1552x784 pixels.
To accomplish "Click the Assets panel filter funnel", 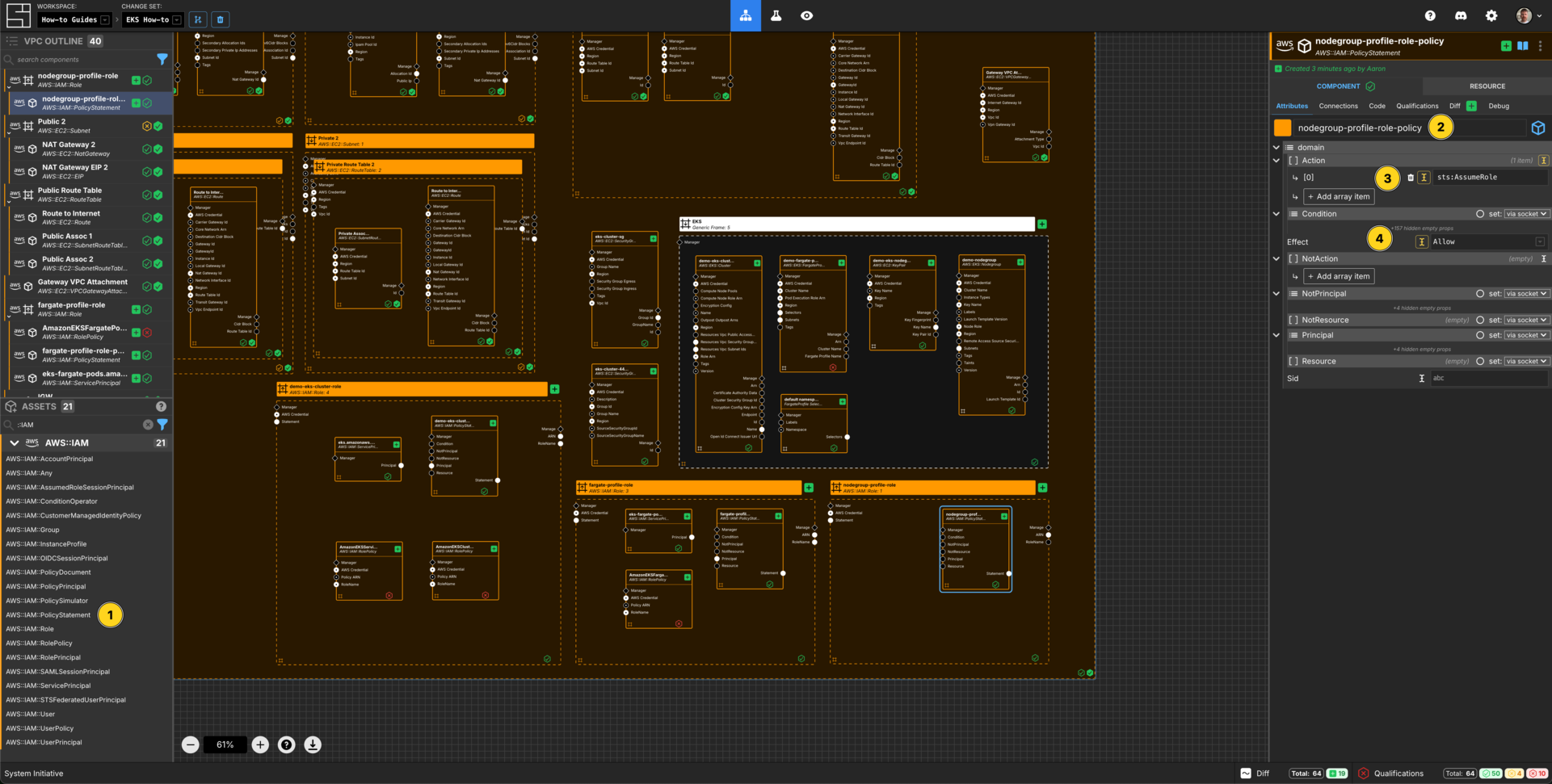I will pos(162,424).
